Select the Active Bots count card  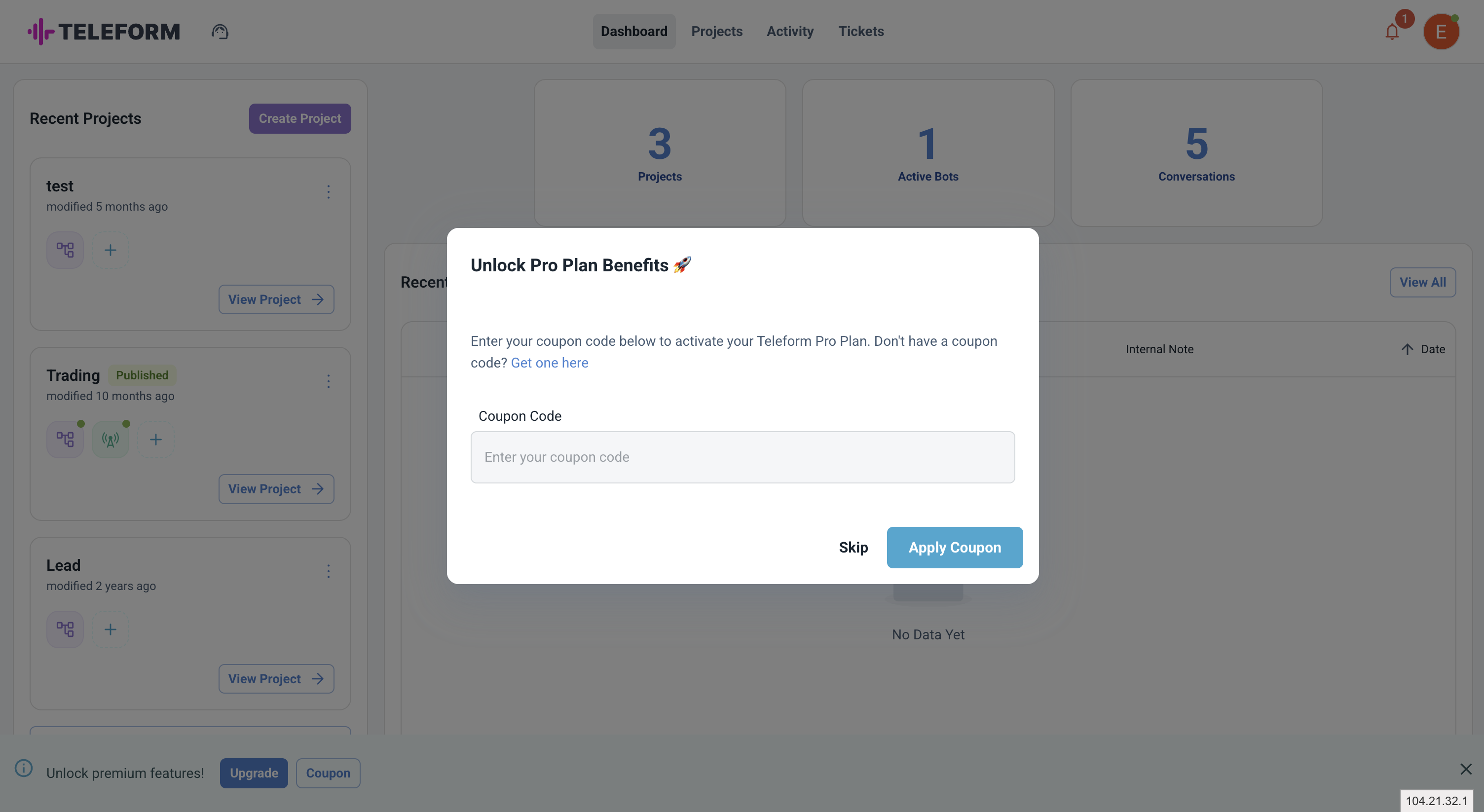927,152
